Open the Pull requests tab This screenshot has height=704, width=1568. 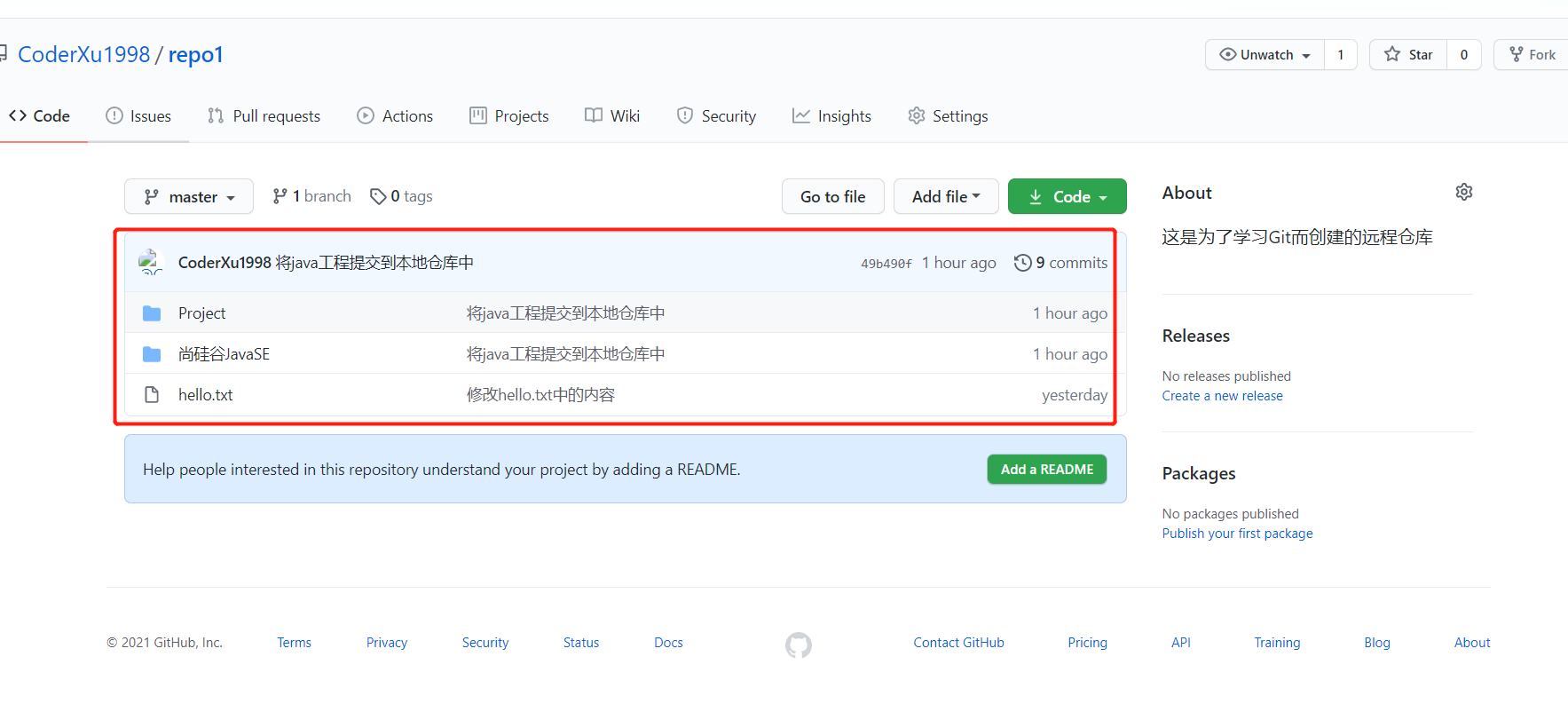[264, 116]
